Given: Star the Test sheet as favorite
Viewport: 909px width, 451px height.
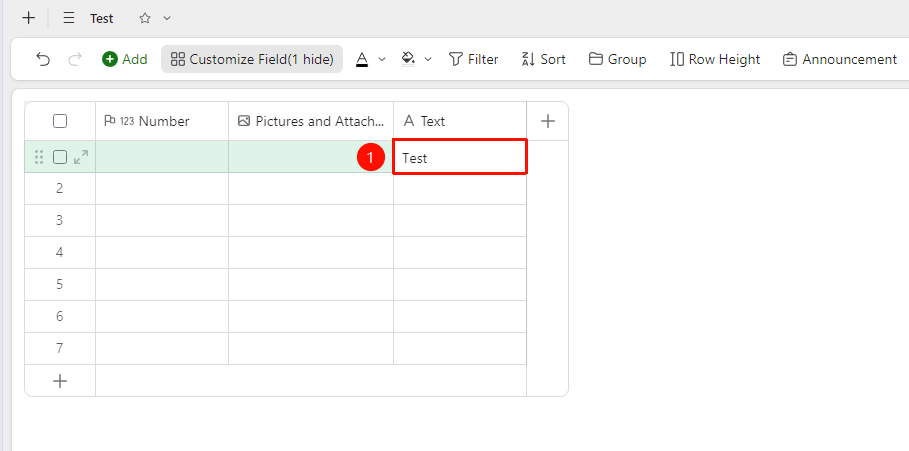Looking at the screenshot, I should click(145, 18).
